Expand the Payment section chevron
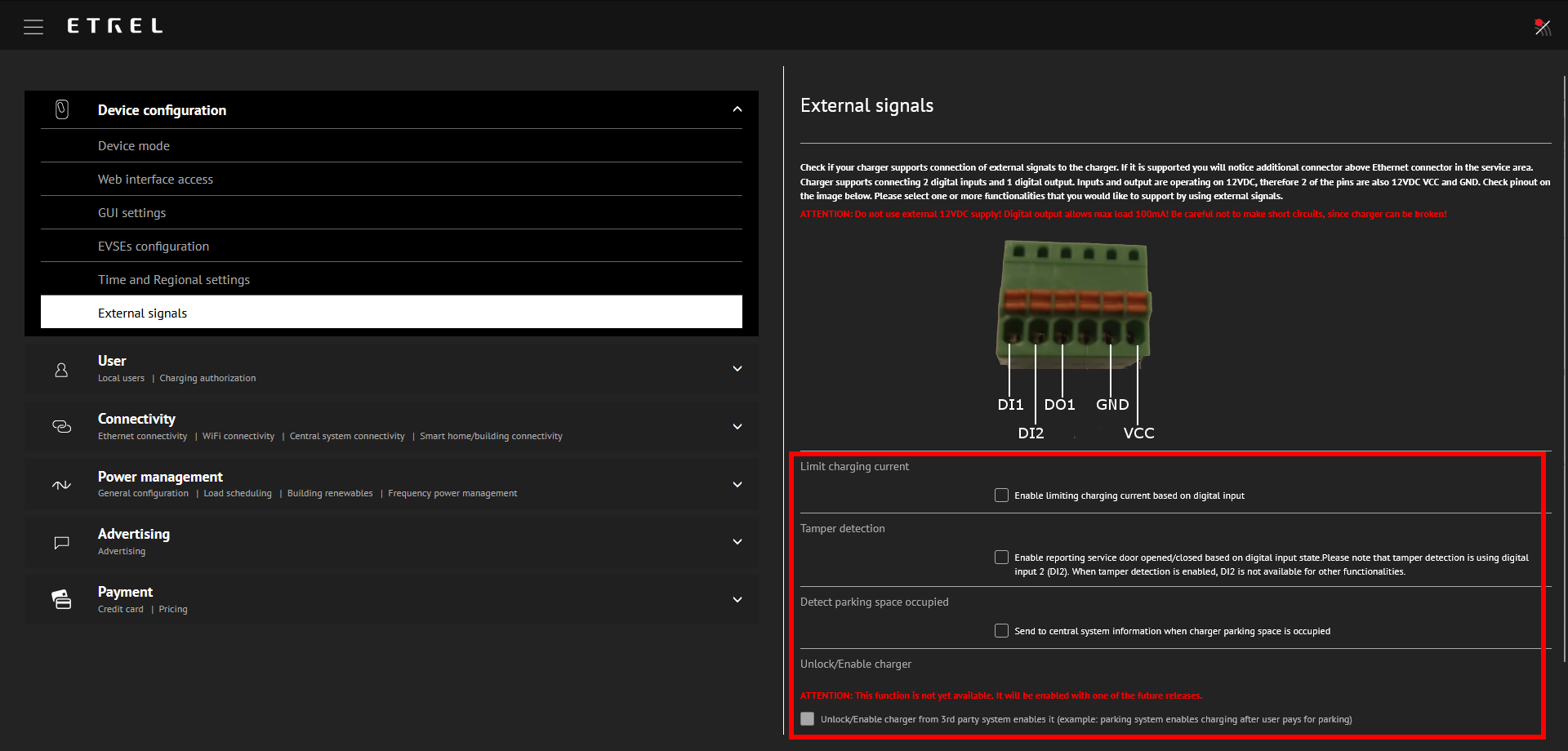The height and width of the screenshot is (751, 1568). 737,600
